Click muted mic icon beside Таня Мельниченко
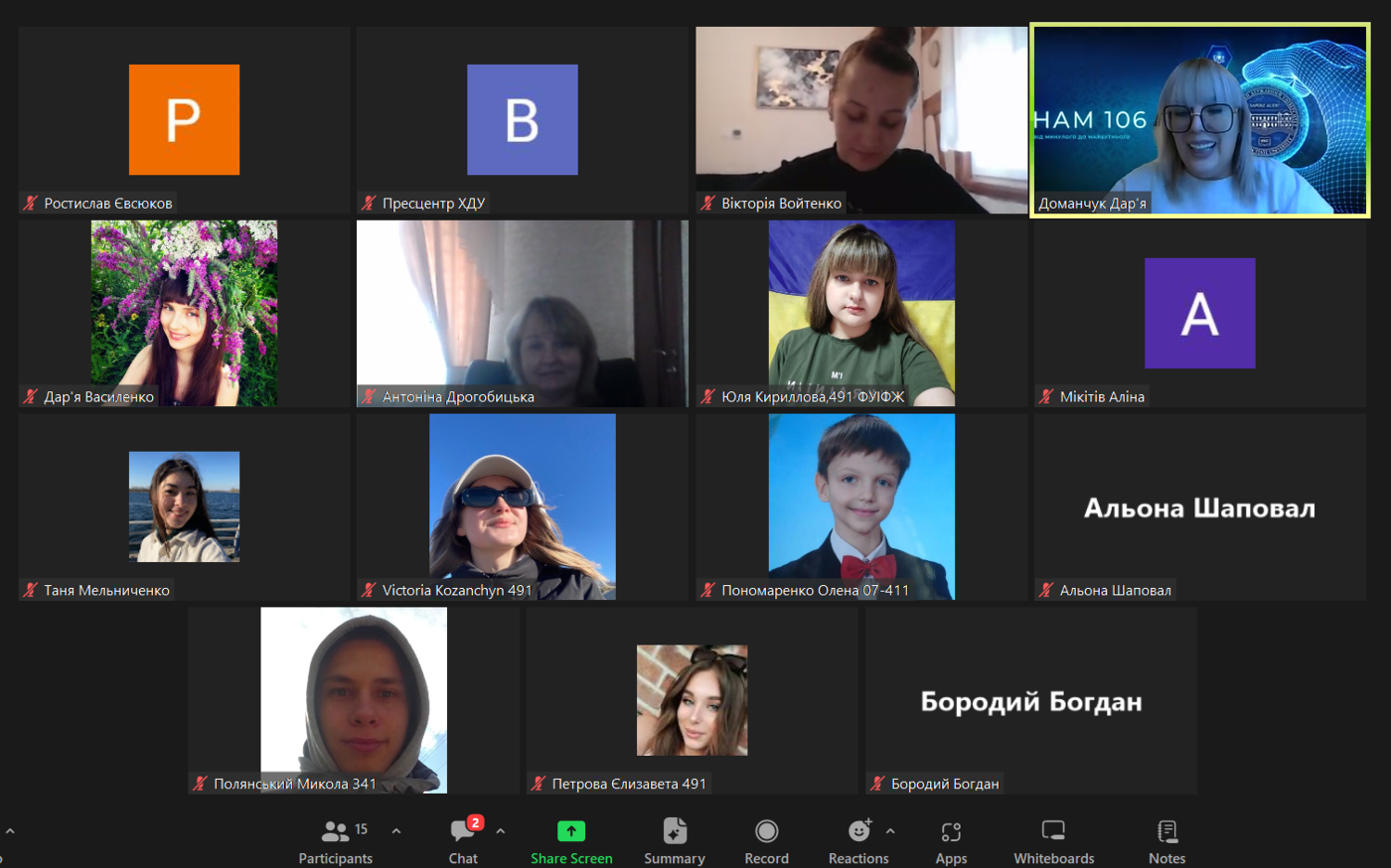1391x868 pixels. (x=31, y=590)
